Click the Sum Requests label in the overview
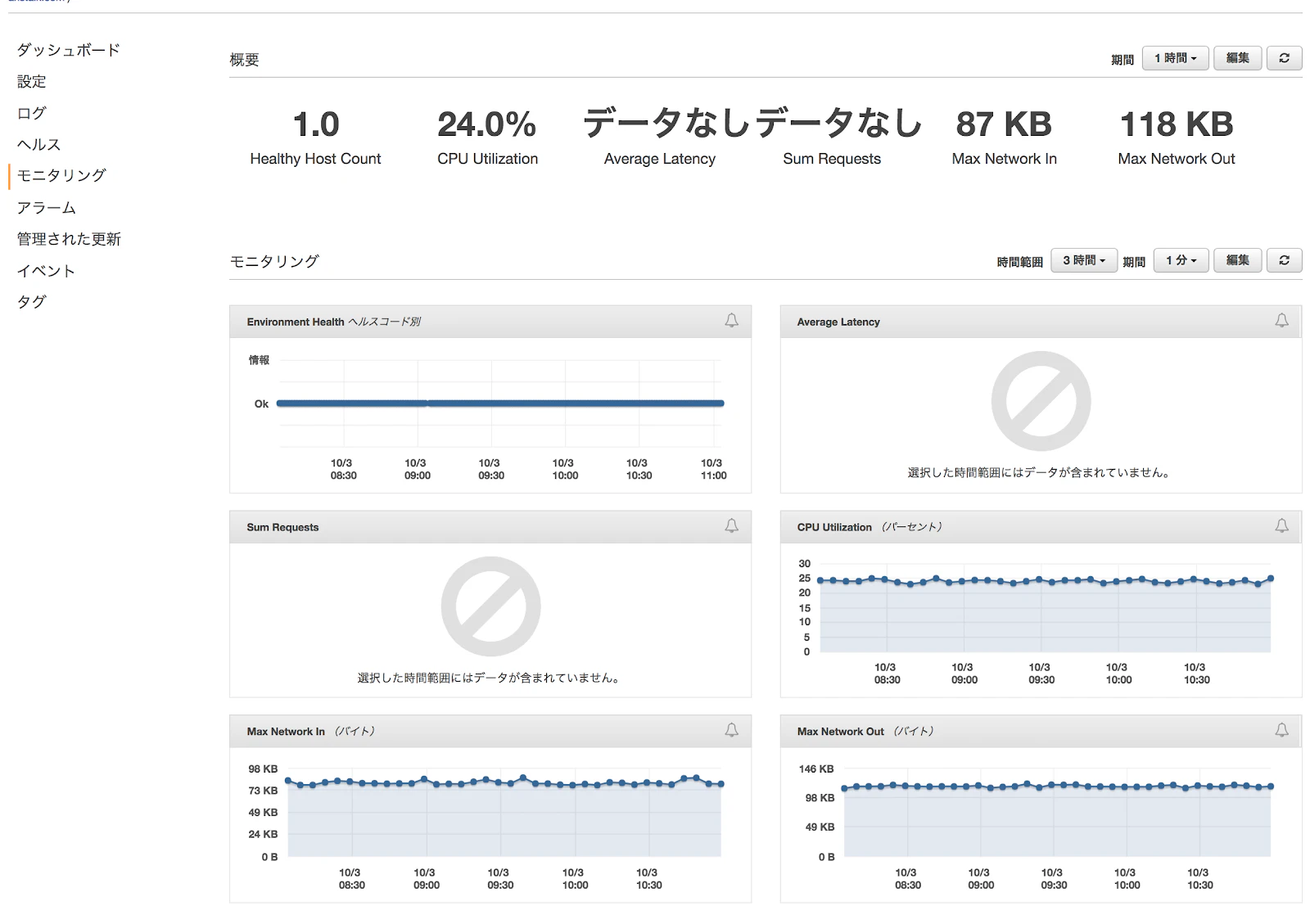The height and width of the screenshot is (924, 1310). click(x=832, y=159)
